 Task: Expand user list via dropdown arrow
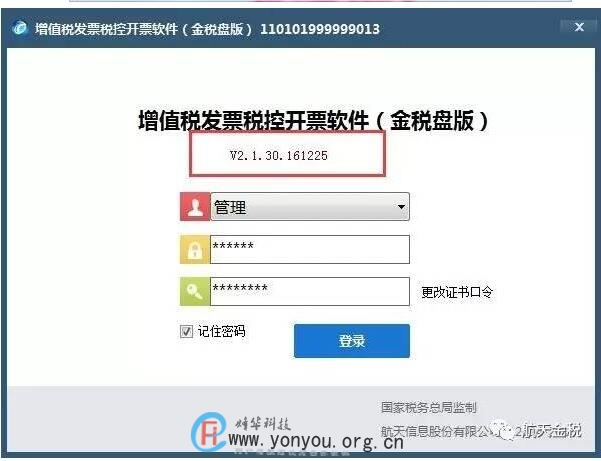coord(401,207)
